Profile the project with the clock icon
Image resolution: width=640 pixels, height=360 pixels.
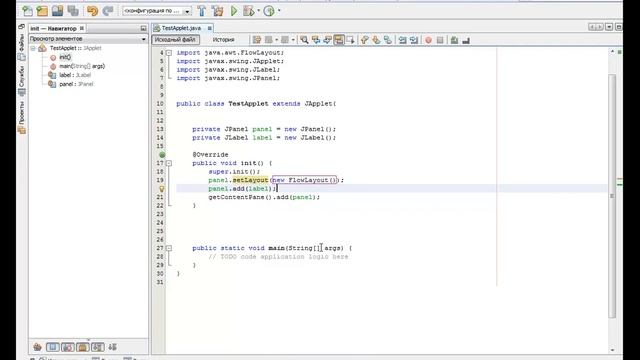[269, 11]
